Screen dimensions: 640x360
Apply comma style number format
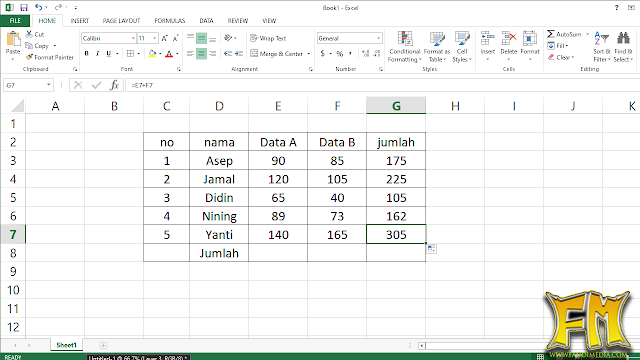click(350, 53)
